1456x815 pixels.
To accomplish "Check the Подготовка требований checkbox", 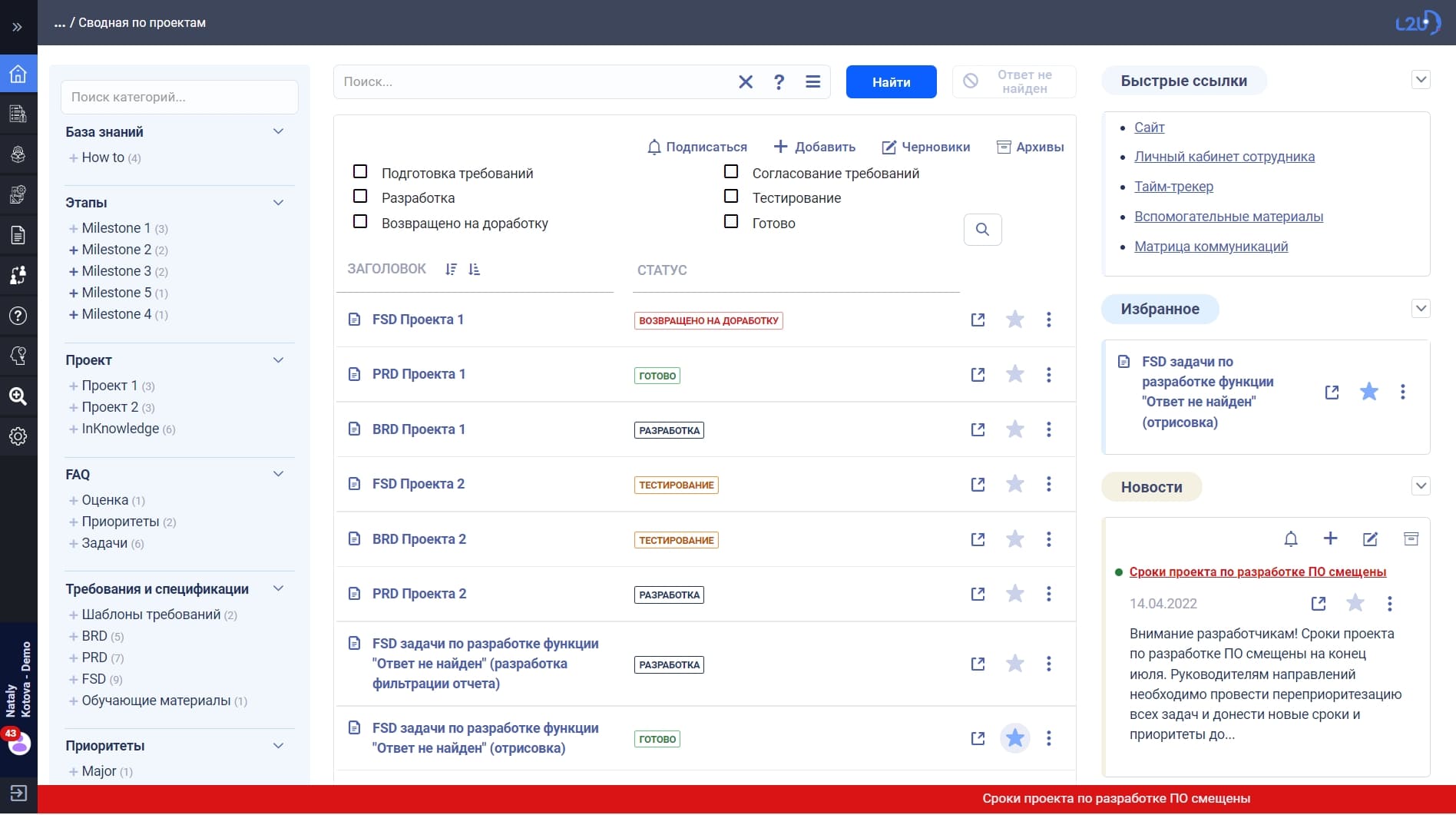I will tap(360, 172).
